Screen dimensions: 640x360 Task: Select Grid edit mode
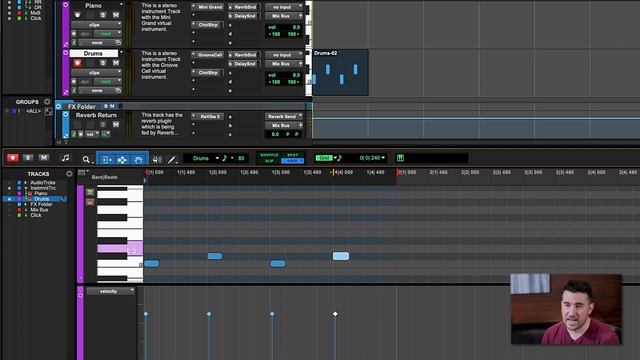(x=292, y=161)
